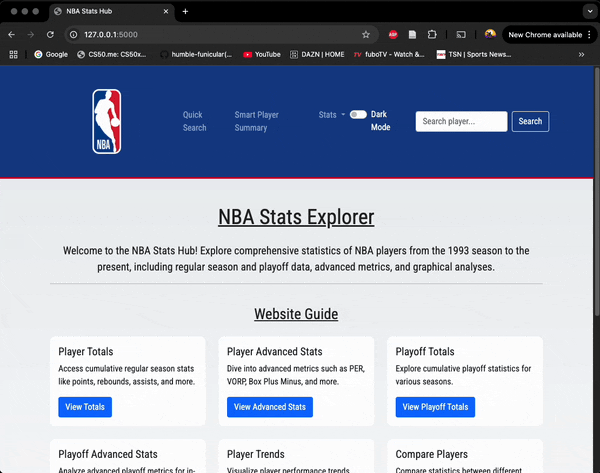Click the document extension icon in toolbar
Image resolution: width=600 pixels, height=473 pixels.
(412, 35)
